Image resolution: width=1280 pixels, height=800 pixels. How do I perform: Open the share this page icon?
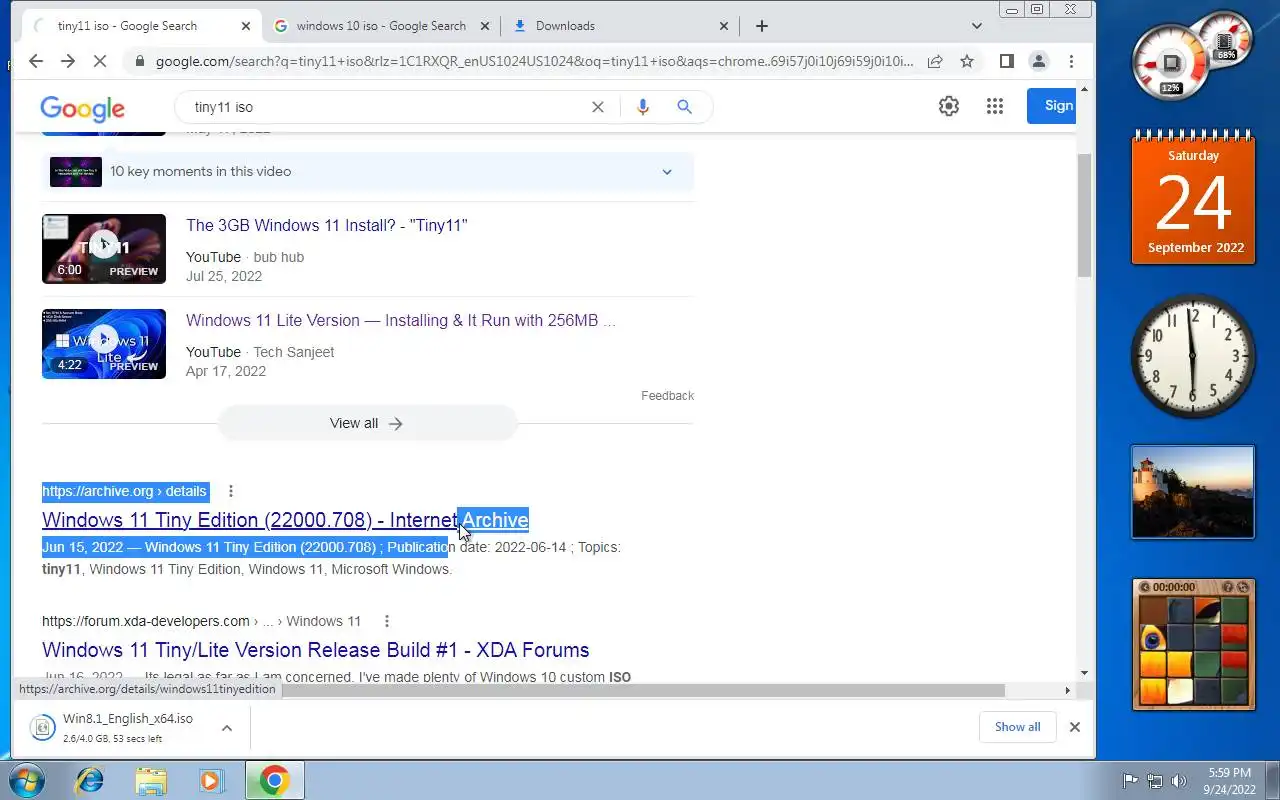(x=935, y=61)
